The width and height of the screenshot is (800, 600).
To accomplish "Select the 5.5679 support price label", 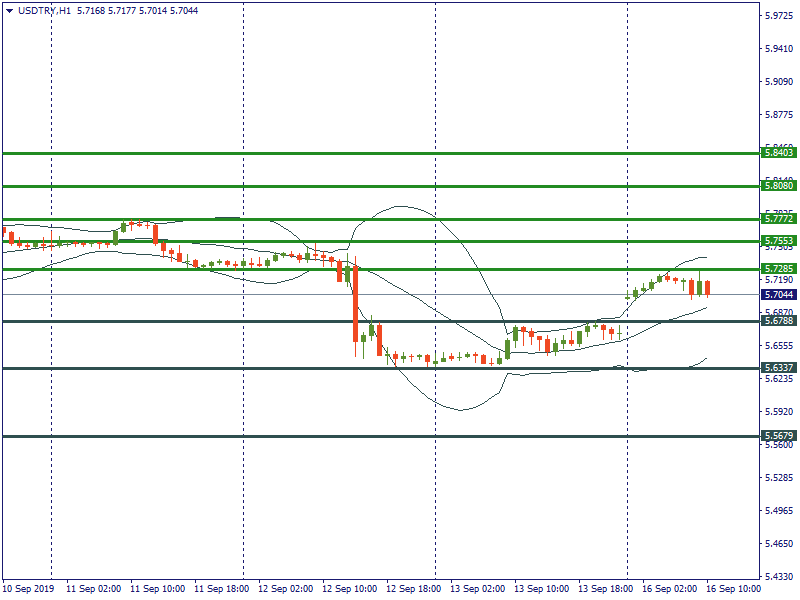I will tap(778, 436).
